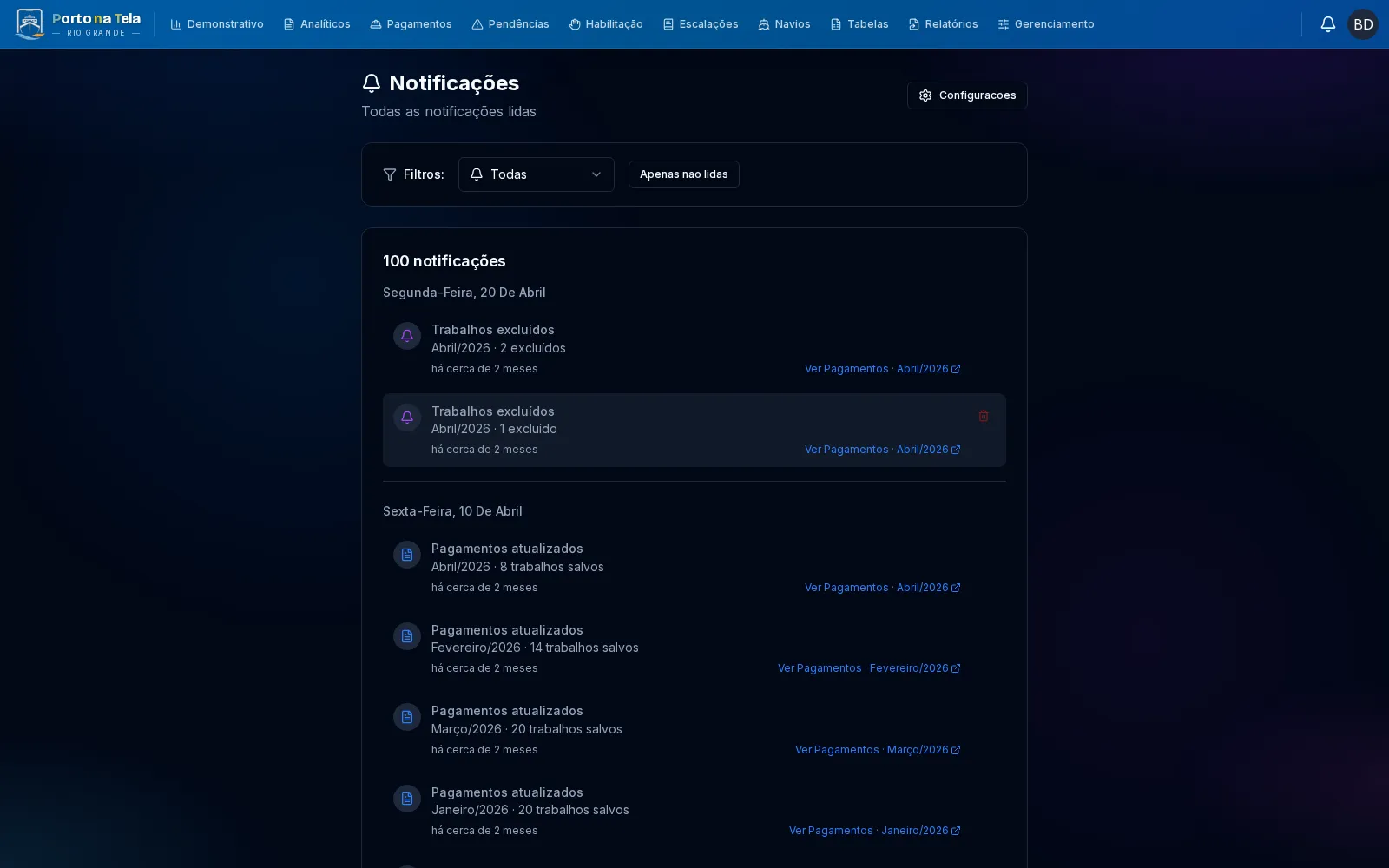Select 'Abril/2026 · 1 excluído' notification text

(494, 429)
